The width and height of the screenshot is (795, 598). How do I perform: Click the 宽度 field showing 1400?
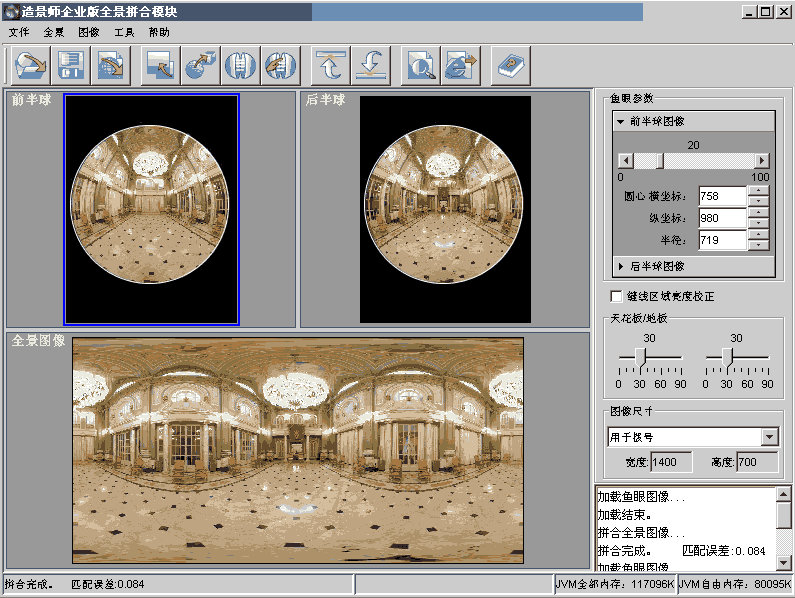point(671,462)
